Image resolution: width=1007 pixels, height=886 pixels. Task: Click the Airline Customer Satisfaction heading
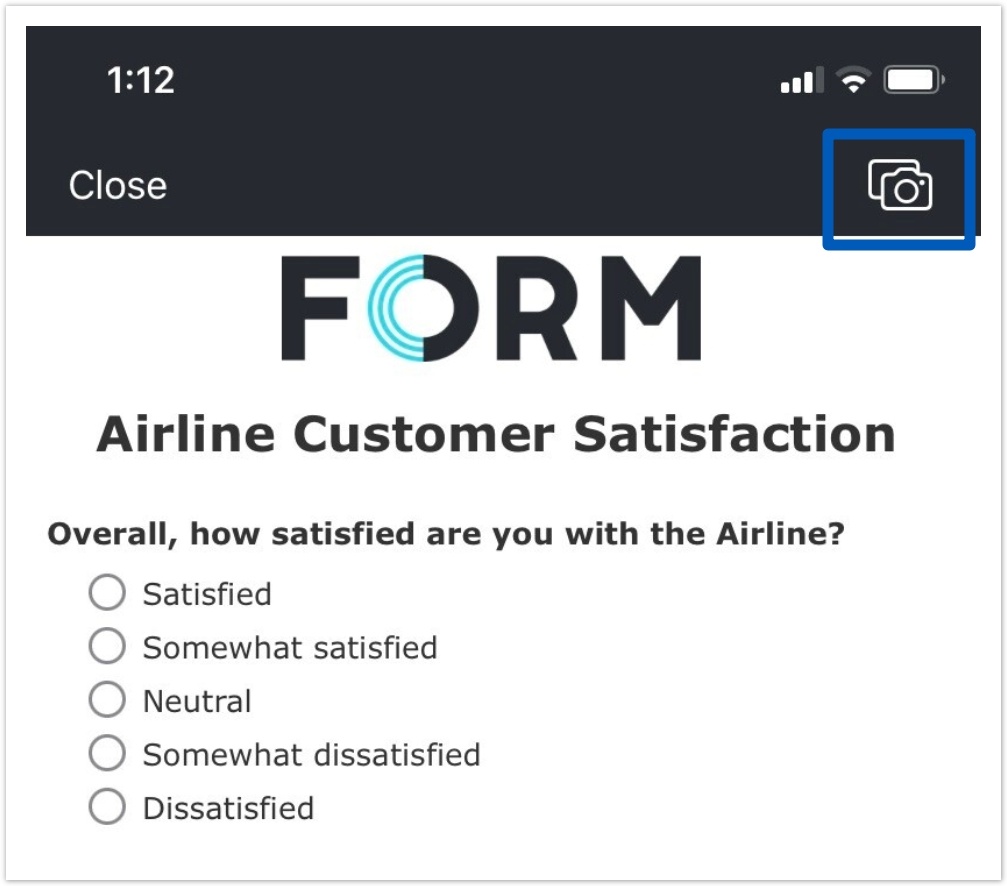(x=496, y=435)
